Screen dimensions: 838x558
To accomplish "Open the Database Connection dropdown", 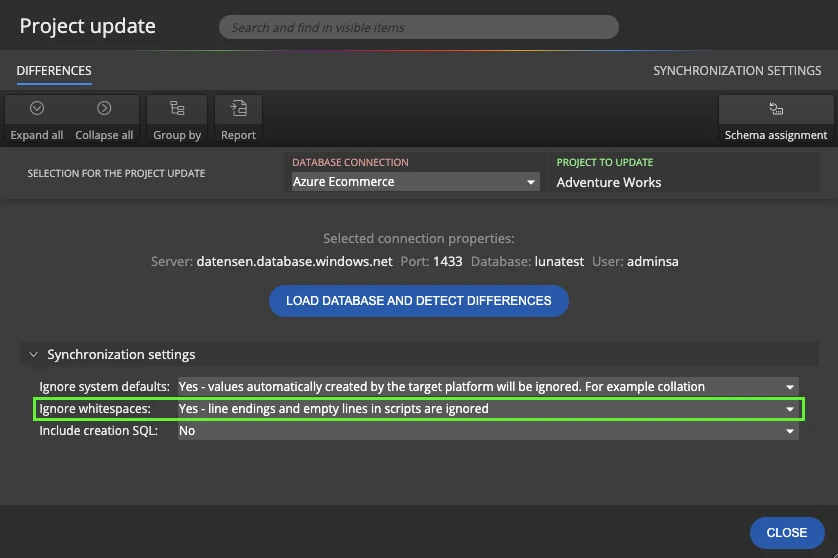I will (415, 182).
